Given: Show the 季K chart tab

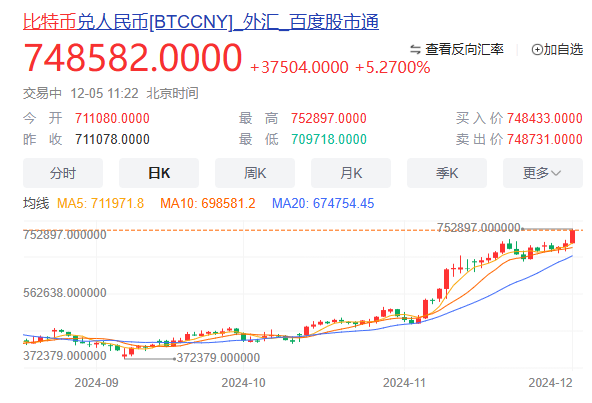Looking at the screenshot, I should 447,173.
